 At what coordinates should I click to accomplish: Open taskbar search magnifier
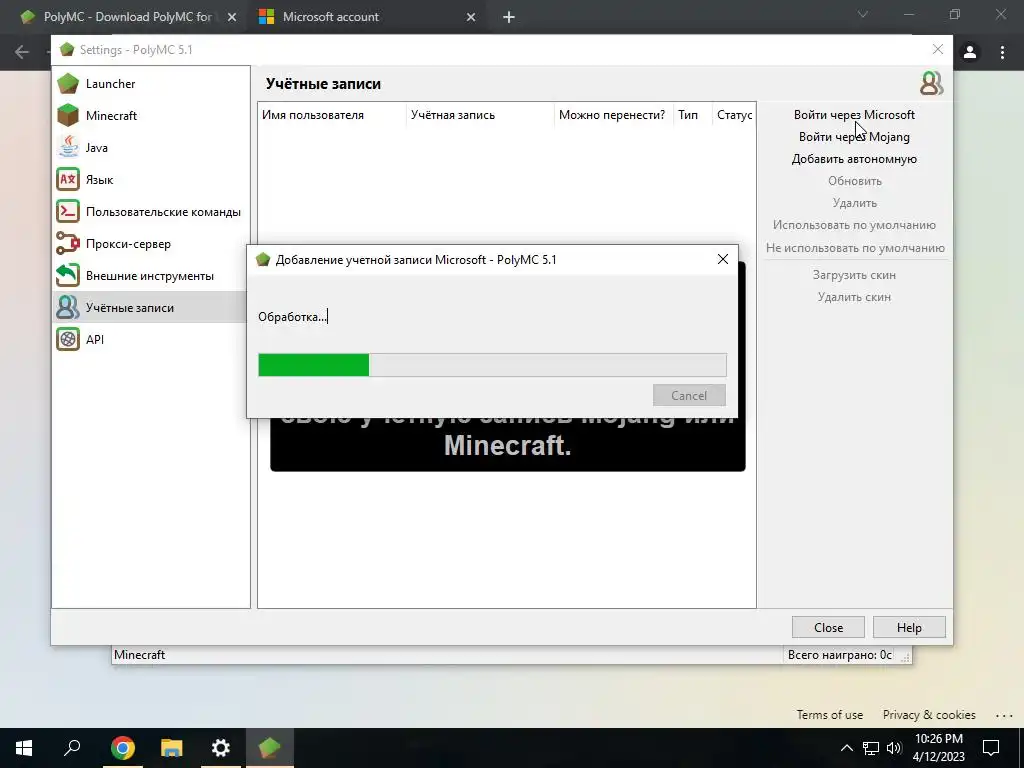point(72,748)
